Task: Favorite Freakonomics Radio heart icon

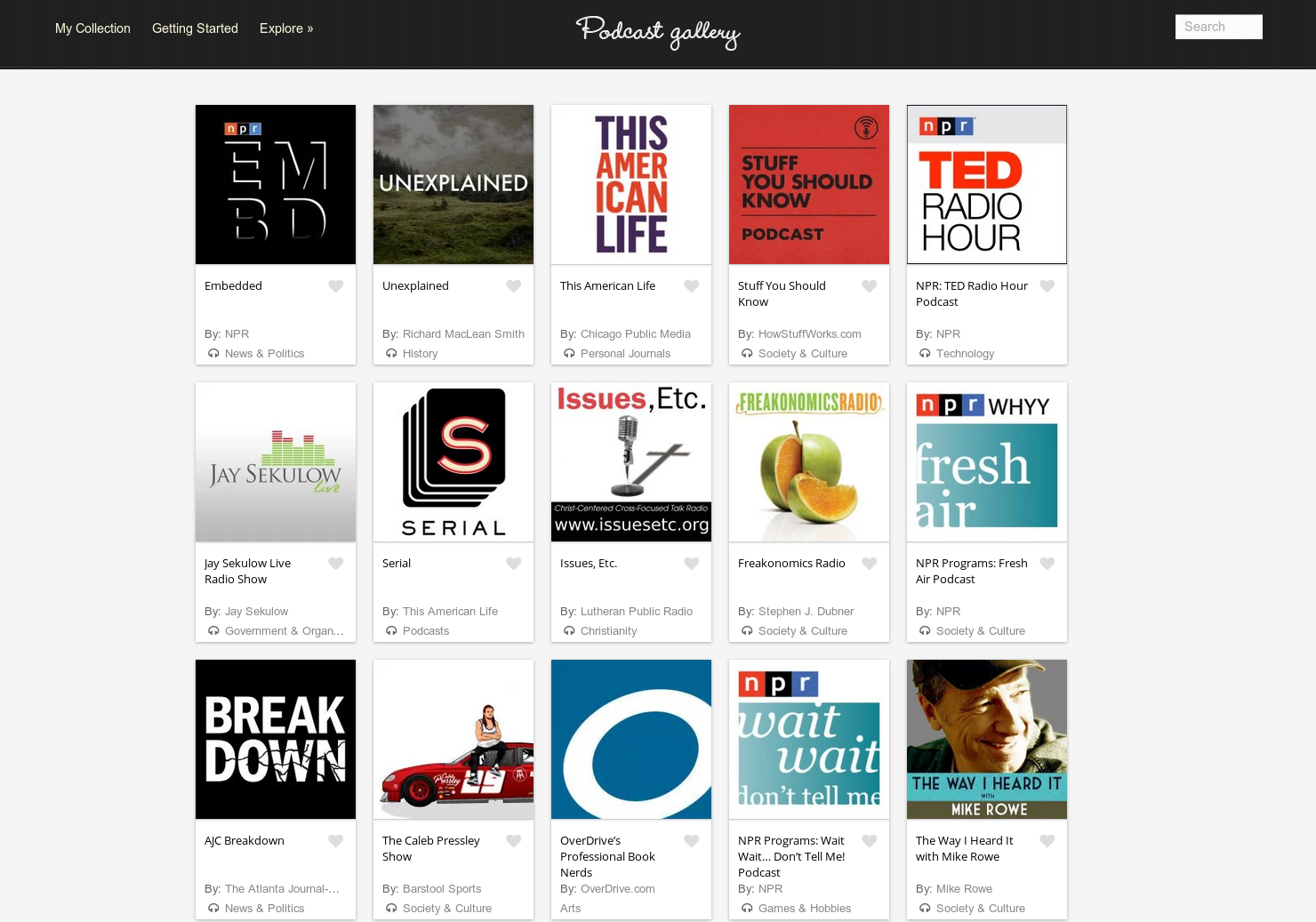Action: pos(870,564)
